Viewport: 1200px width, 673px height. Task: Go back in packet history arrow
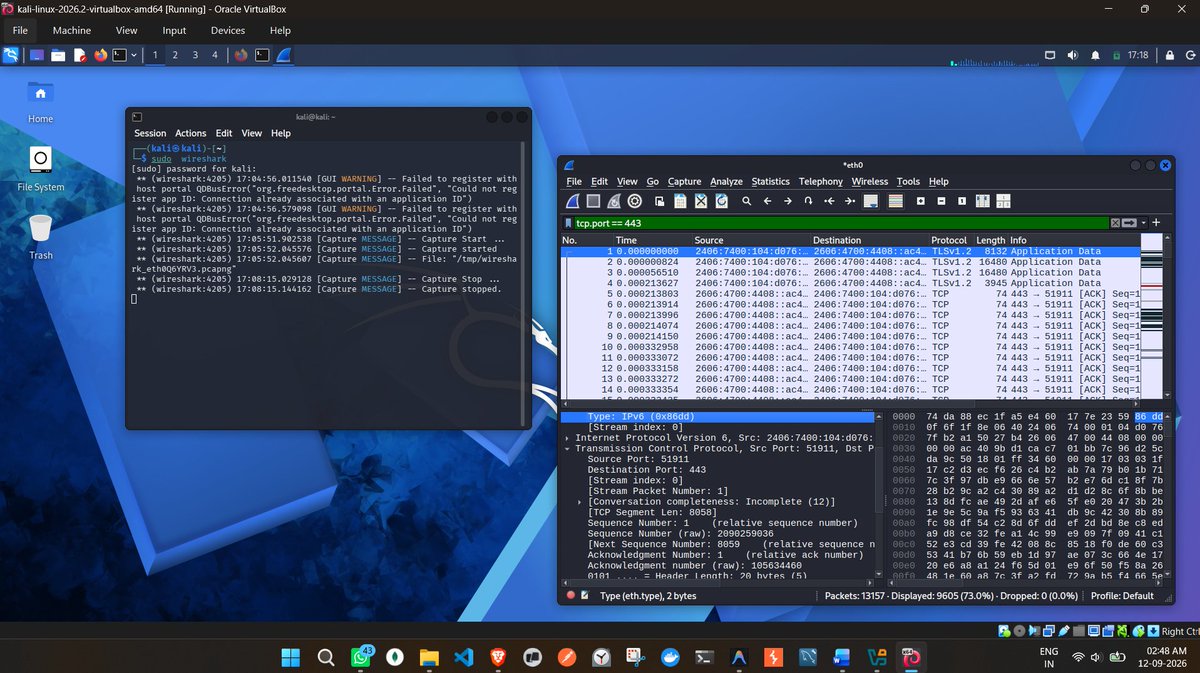[x=767, y=200]
